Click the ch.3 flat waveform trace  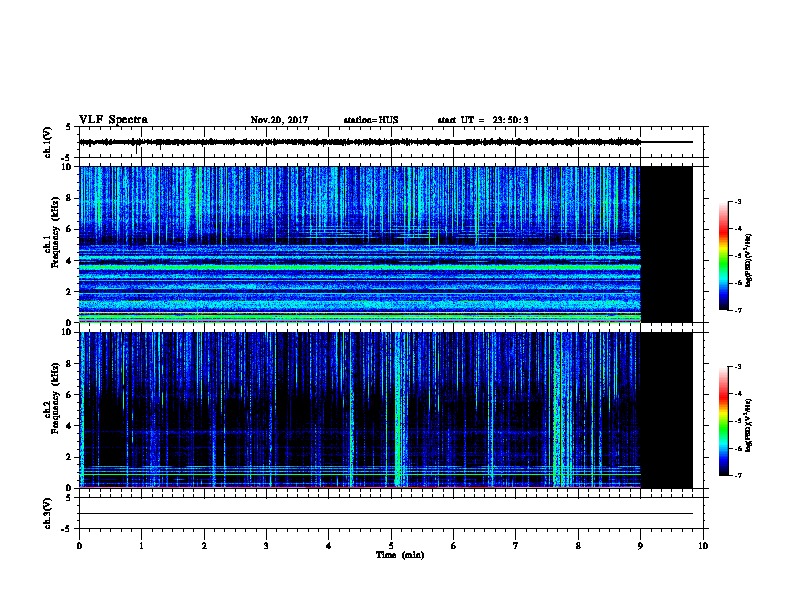point(386,514)
